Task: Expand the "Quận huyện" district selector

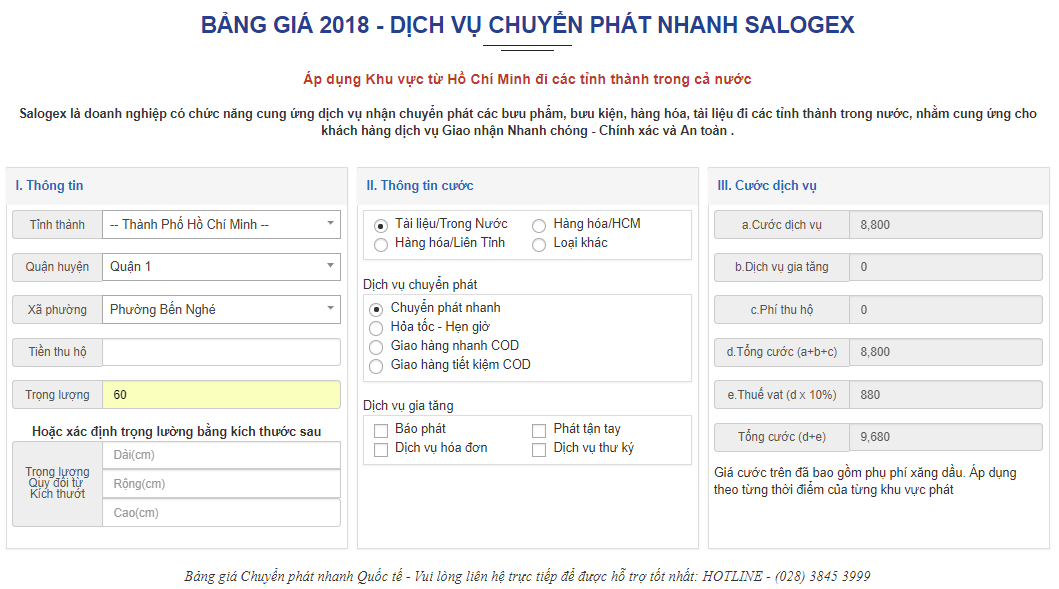Action: pyautogui.click(x=222, y=267)
